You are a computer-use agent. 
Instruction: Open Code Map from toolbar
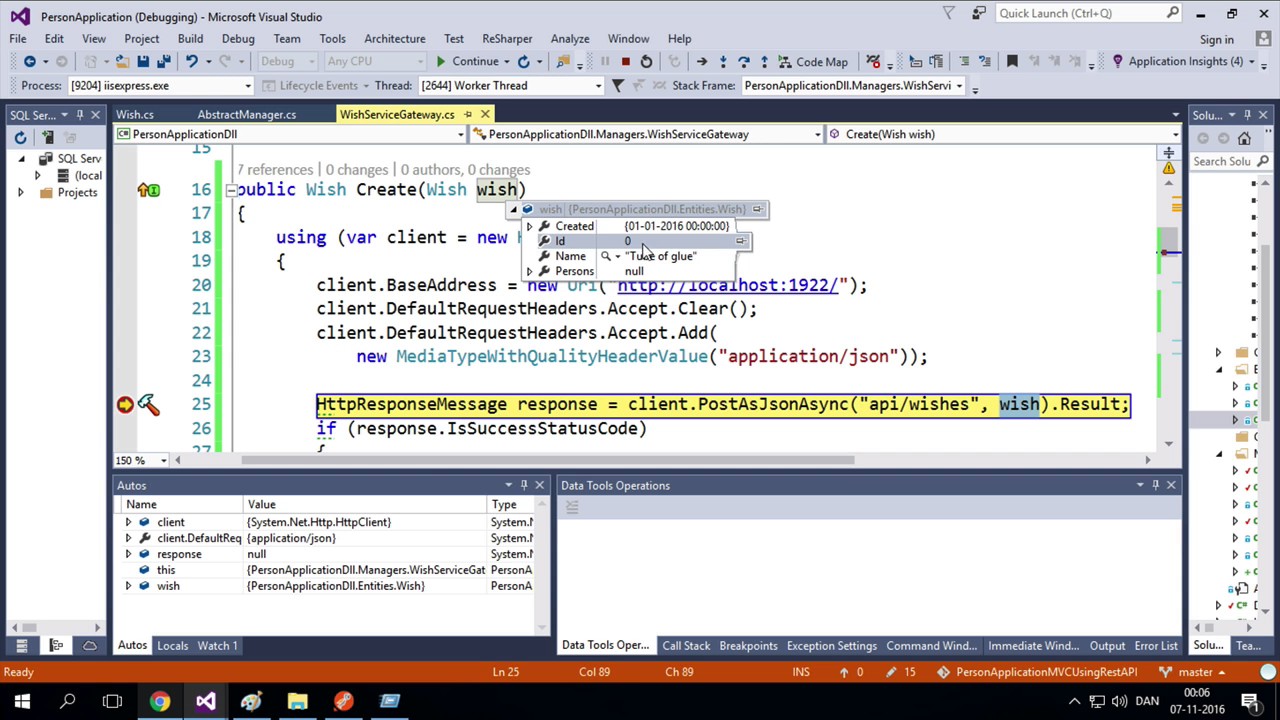coord(812,62)
